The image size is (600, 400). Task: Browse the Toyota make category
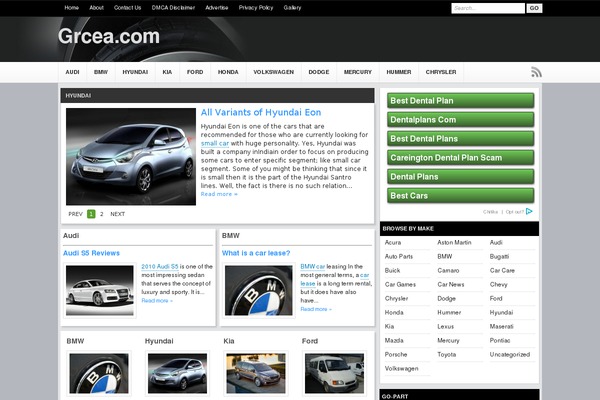point(447,354)
